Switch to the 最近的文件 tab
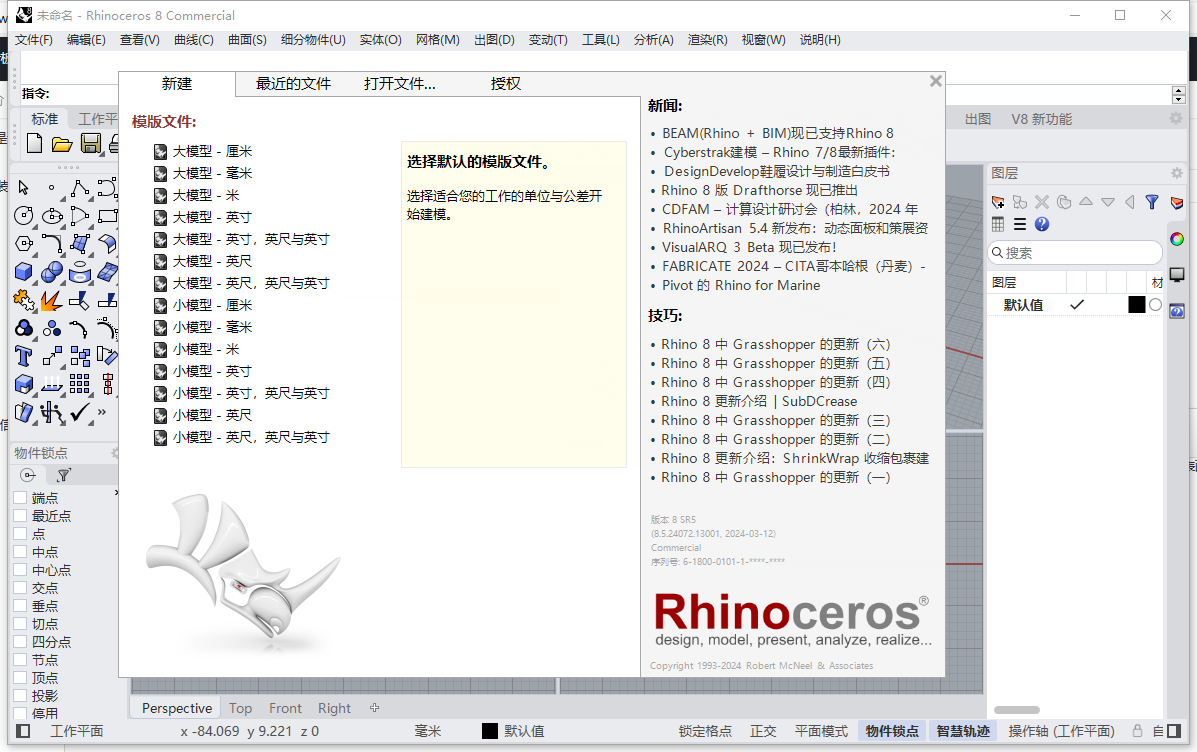 pyautogui.click(x=293, y=84)
